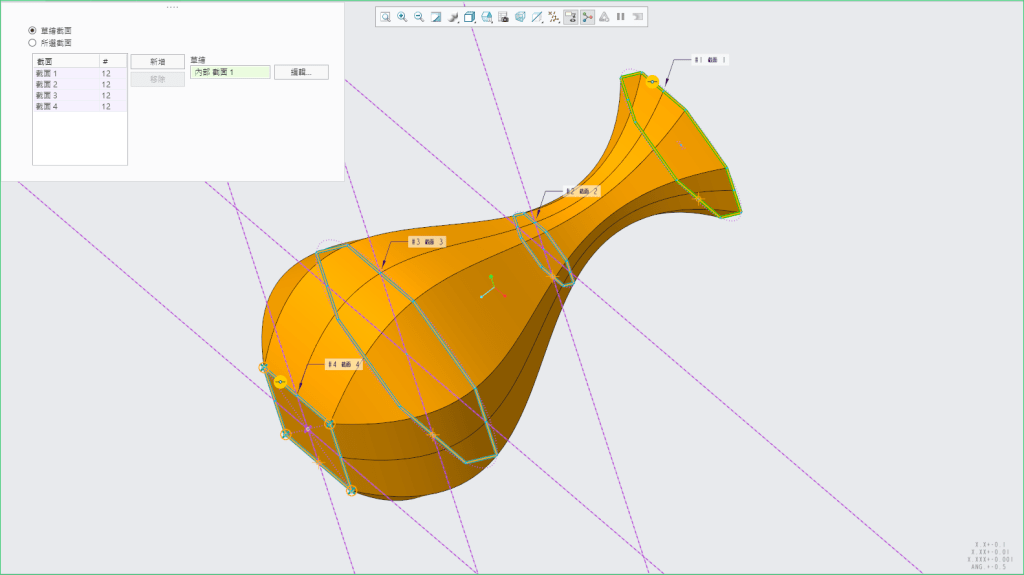The image size is (1024, 575).
Task: Click the 編輯... button
Action: click(x=302, y=72)
